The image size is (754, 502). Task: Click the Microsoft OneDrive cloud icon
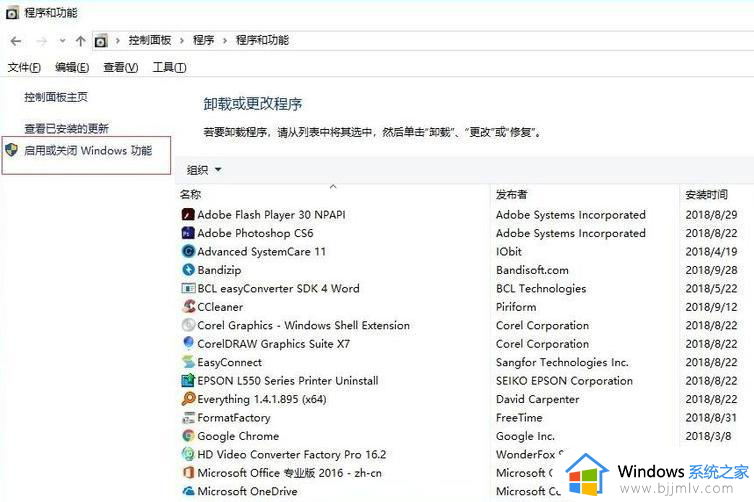(188, 491)
